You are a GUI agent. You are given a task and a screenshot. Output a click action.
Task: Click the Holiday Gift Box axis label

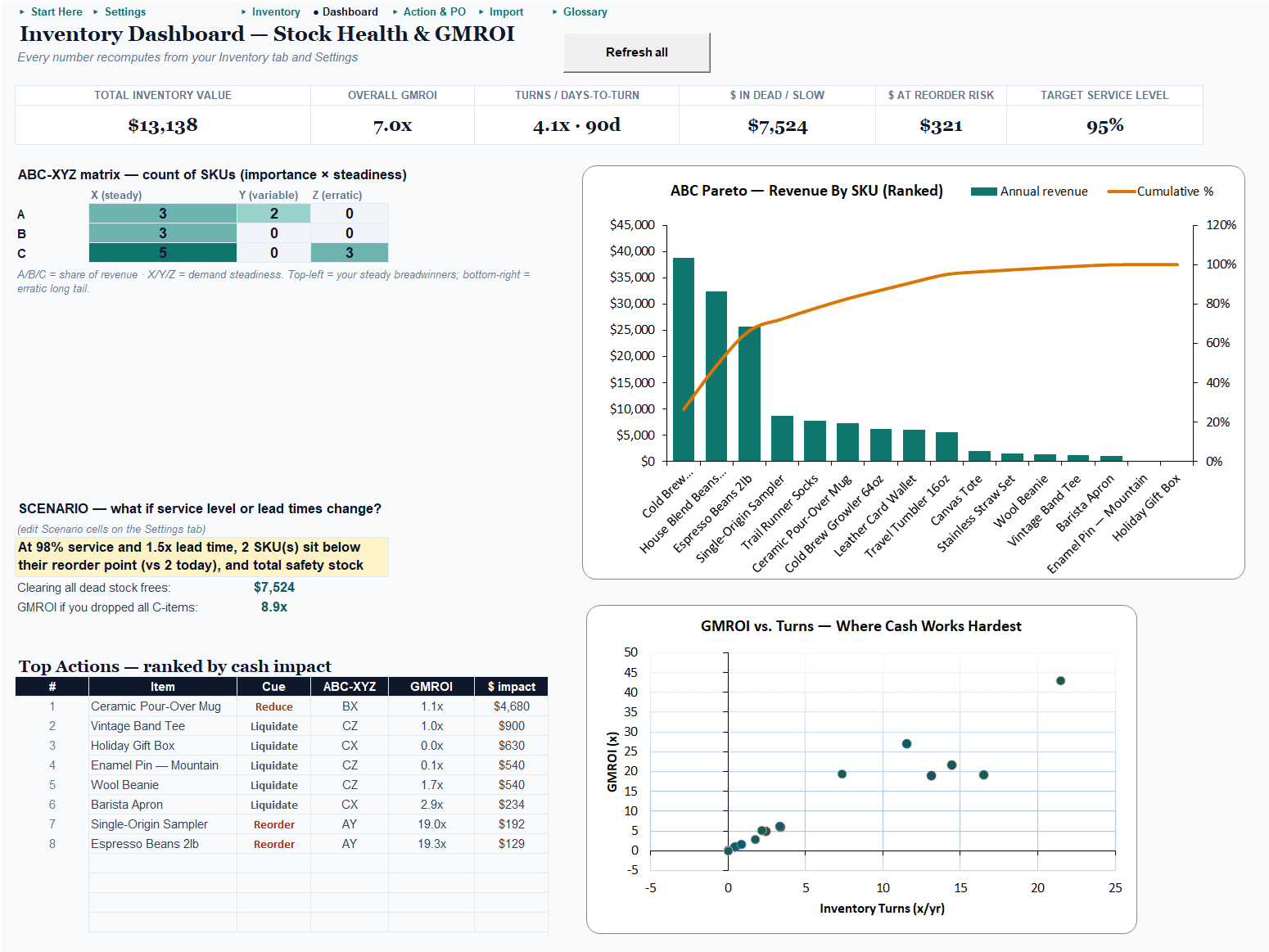(x=1146, y=508)
